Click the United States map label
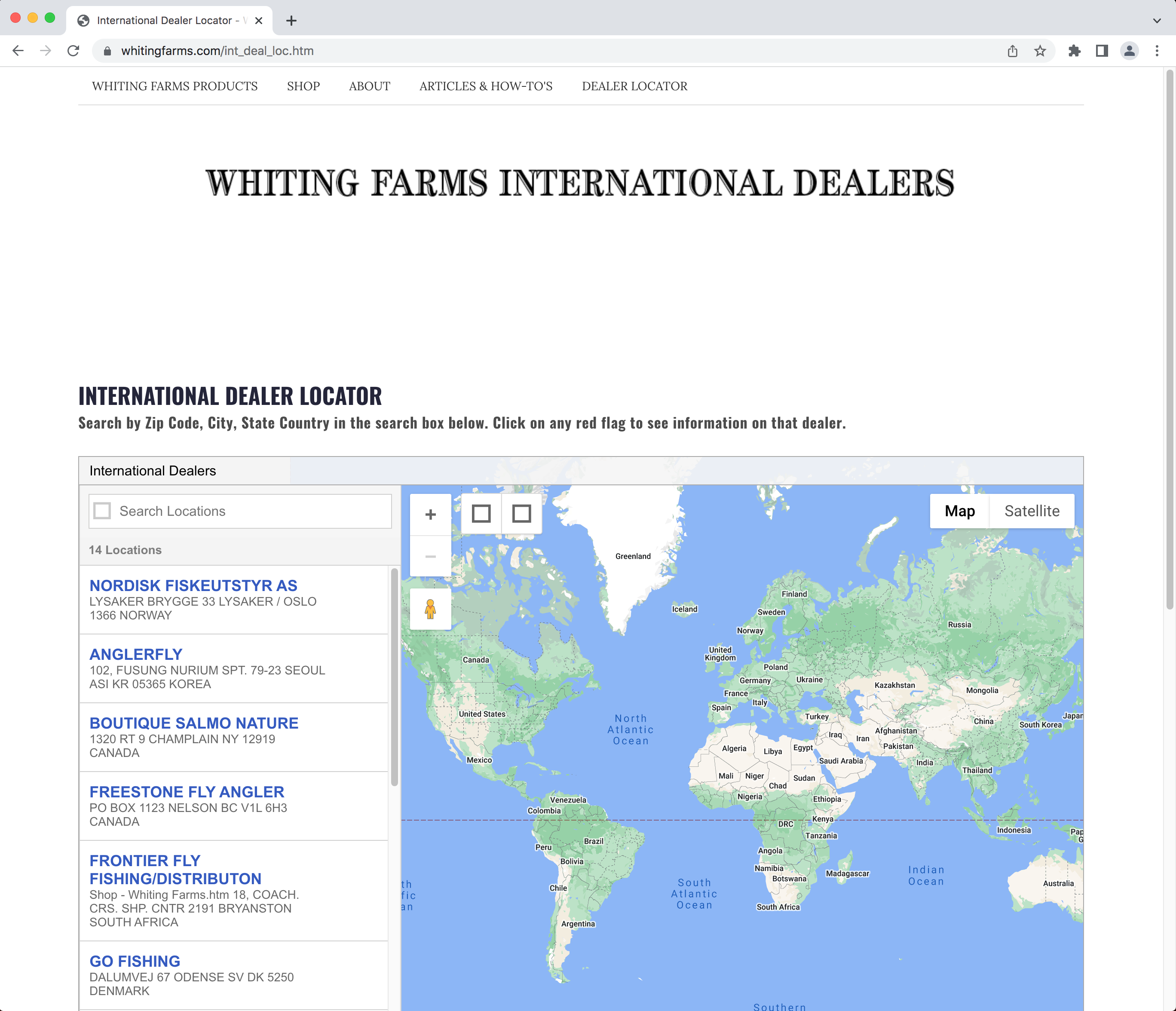Screen dimensions: 1176x1011 482,714
